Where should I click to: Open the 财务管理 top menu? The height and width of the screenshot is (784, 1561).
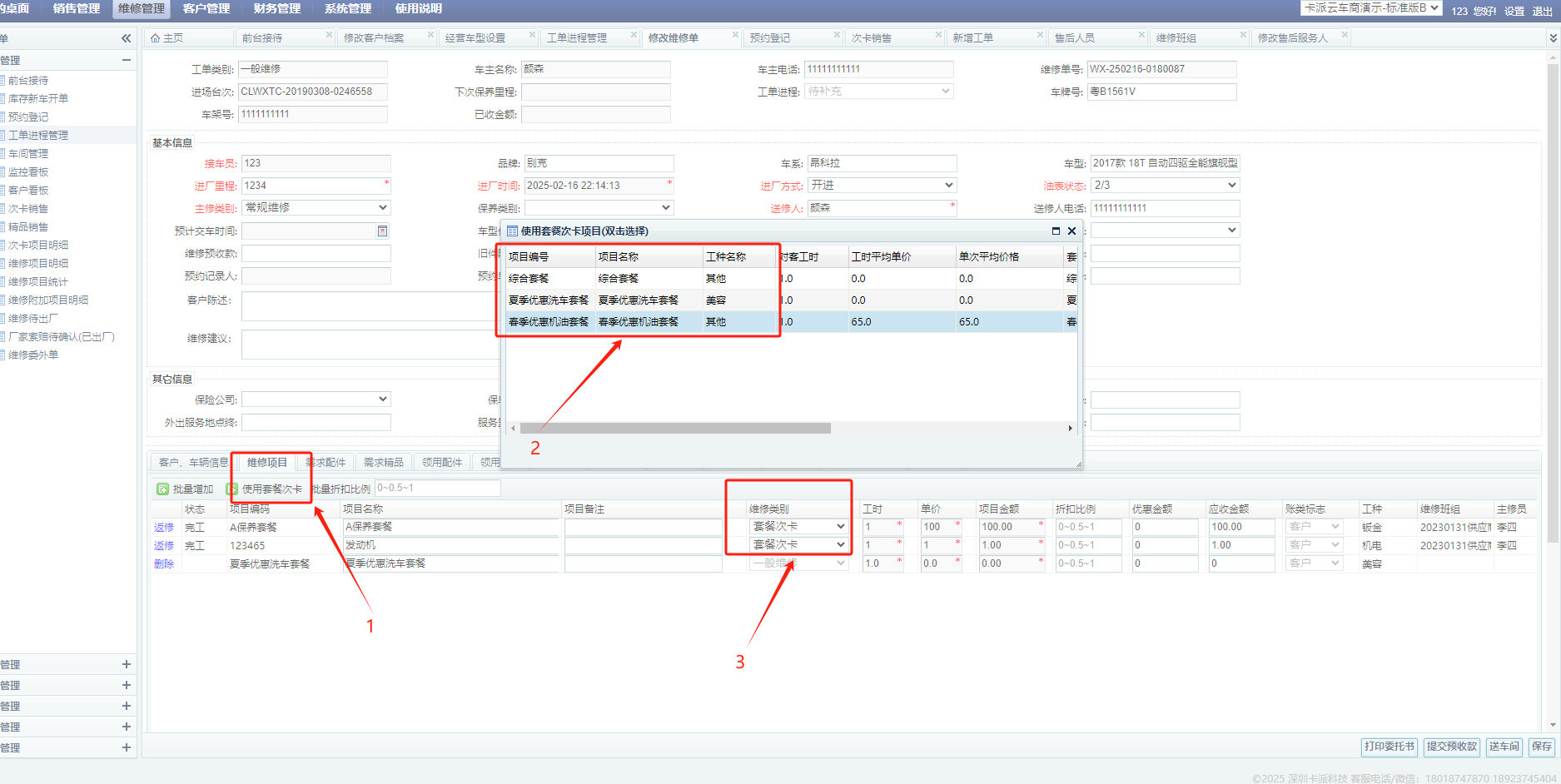276,9
